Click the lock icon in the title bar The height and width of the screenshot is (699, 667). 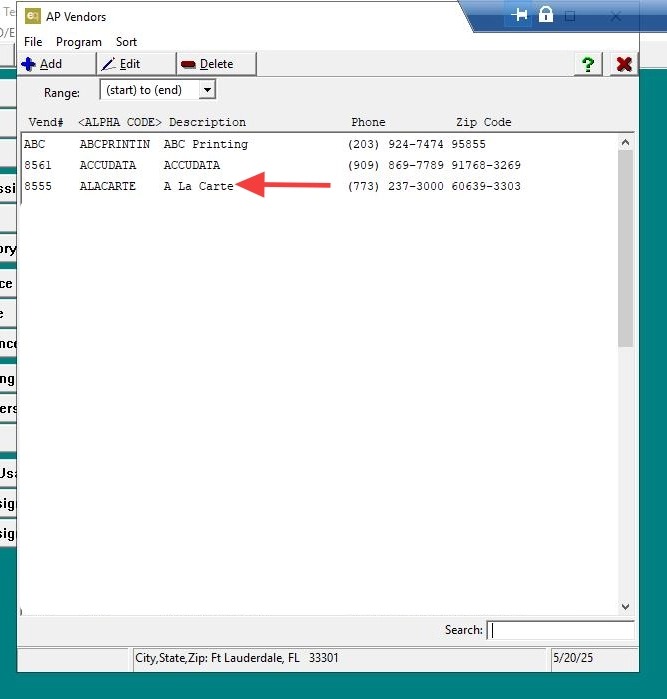point(545,15)
